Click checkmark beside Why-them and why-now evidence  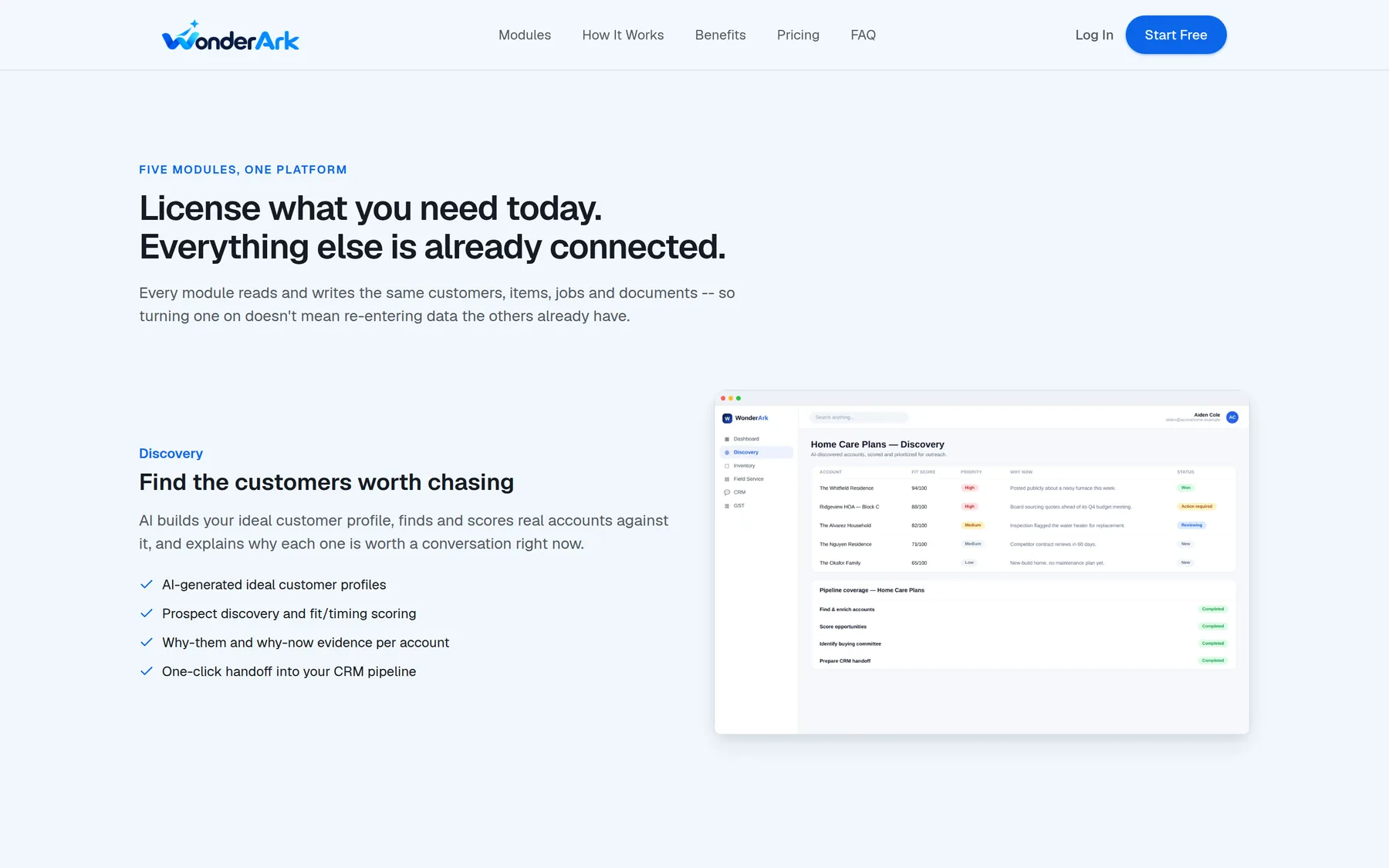pos(146,642)
